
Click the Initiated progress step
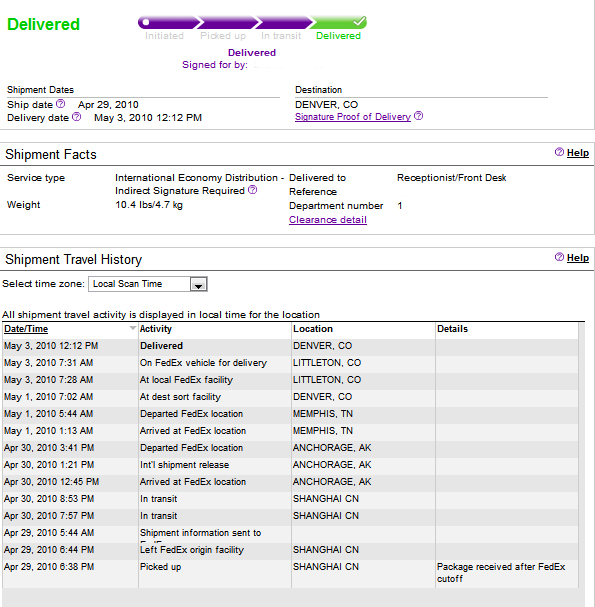164,36
